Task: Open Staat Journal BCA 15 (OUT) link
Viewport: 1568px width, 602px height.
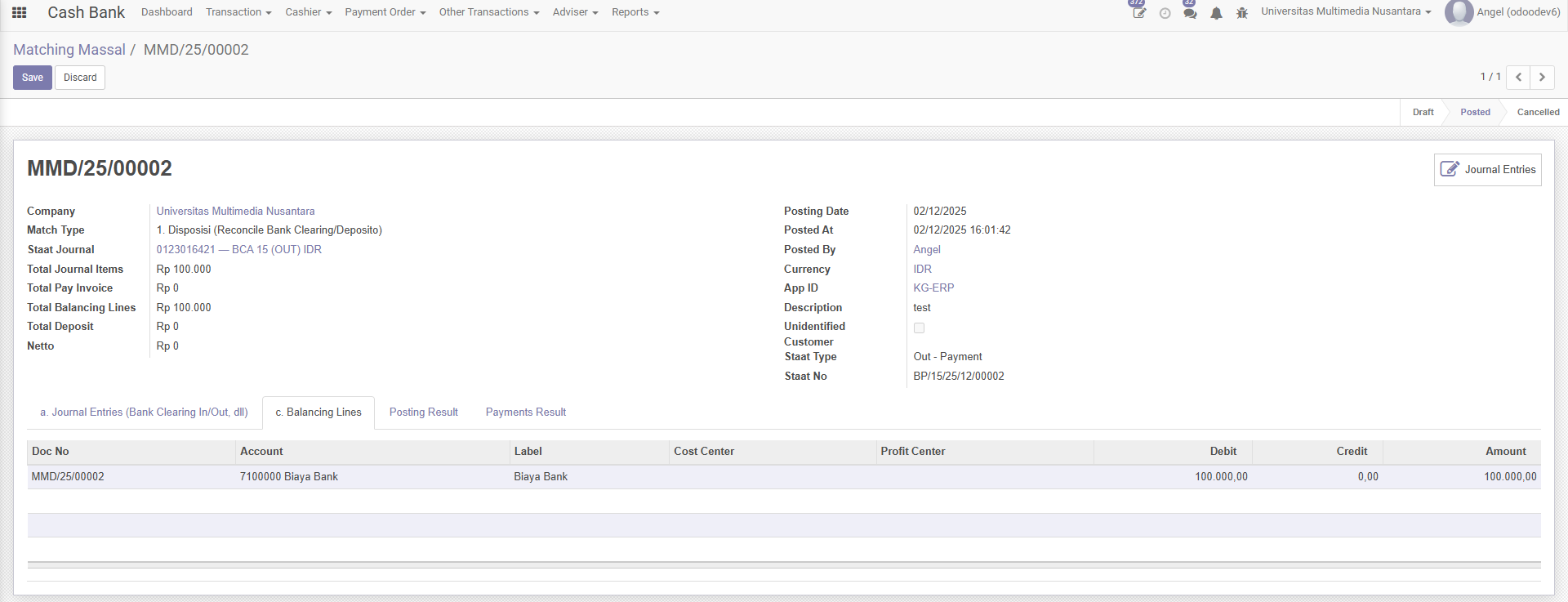Action: [238, 249]
